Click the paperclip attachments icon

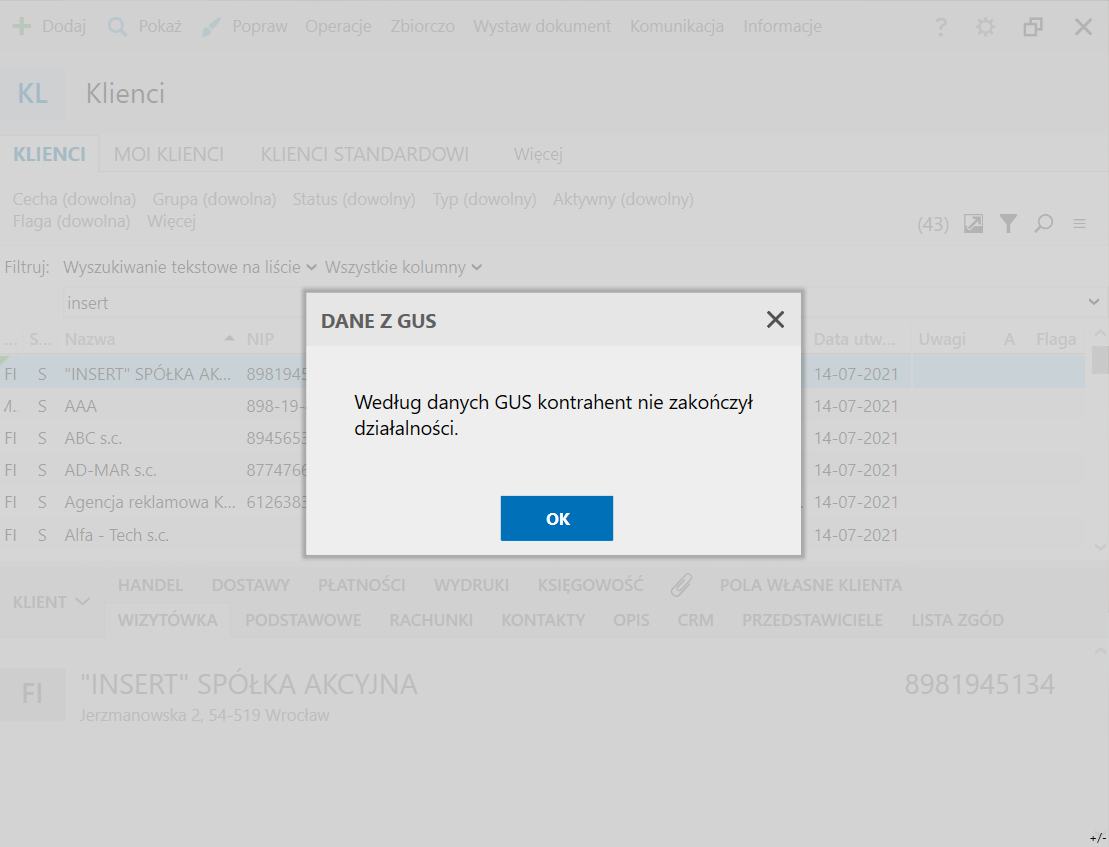point(681,585)
